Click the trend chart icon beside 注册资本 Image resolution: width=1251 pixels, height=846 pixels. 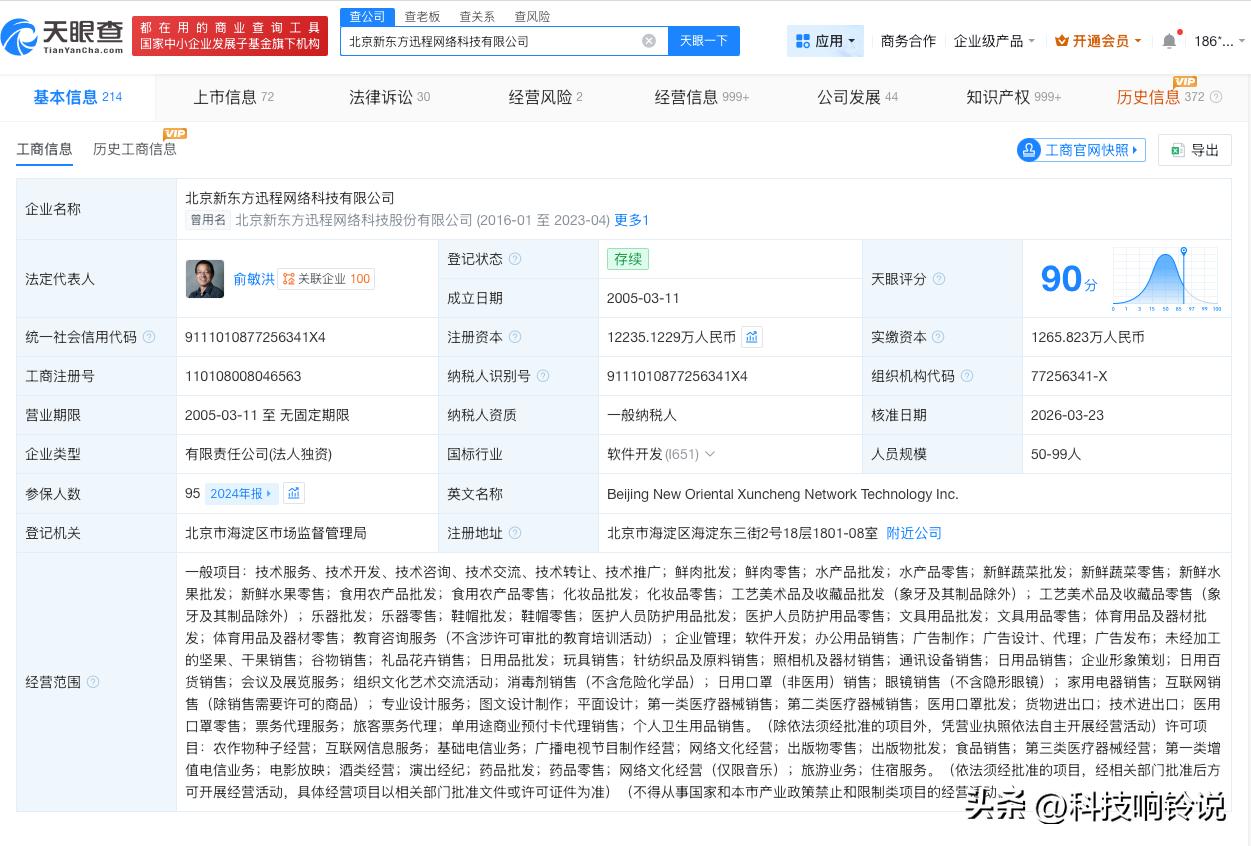(752, 337)
